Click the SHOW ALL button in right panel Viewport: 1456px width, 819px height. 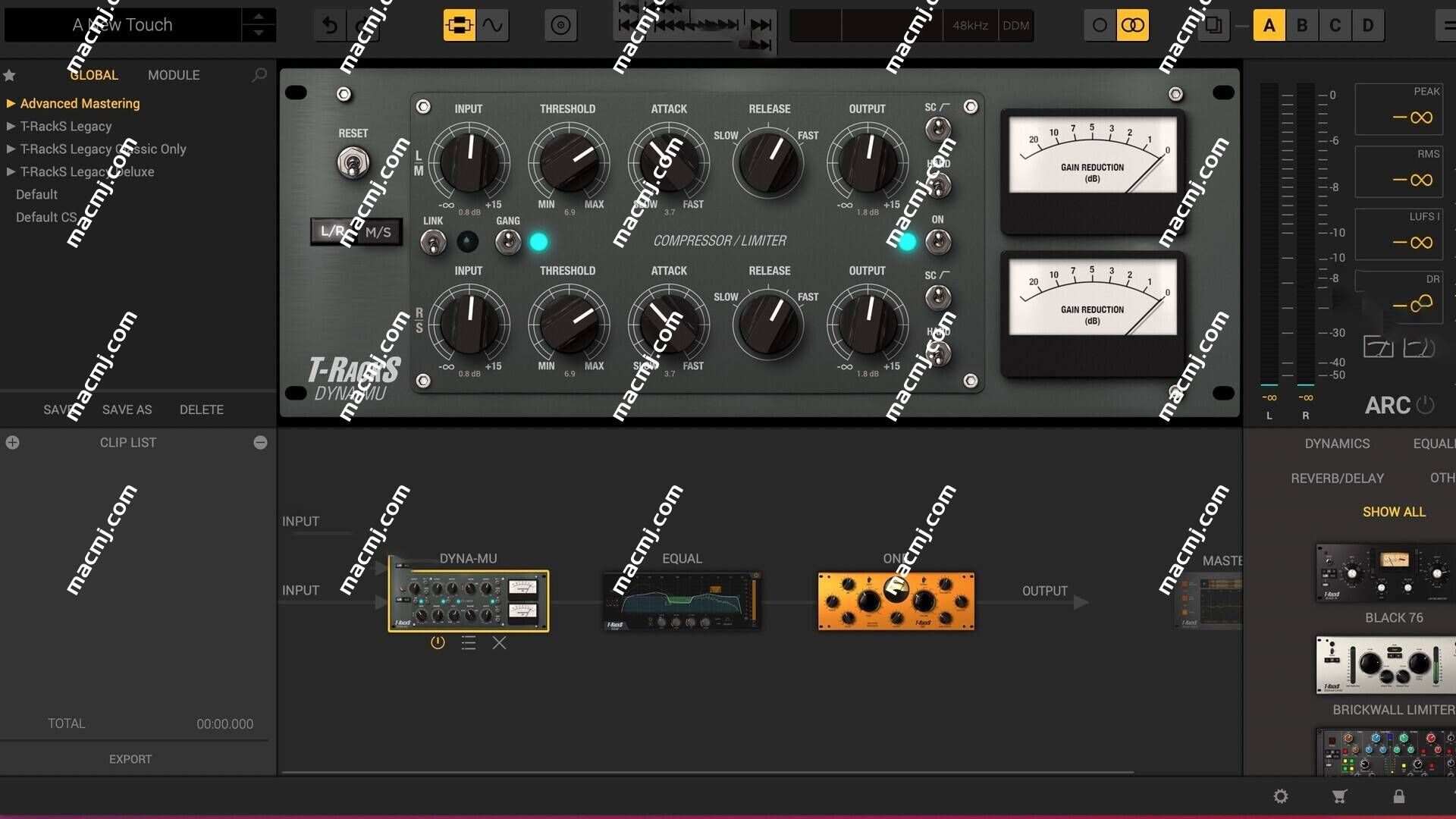tap(1394, 511)
